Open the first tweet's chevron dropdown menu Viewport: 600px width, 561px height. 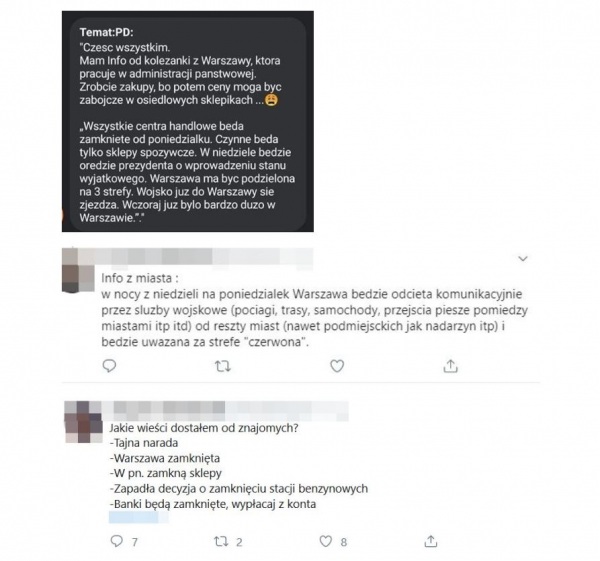click(523, 259)
